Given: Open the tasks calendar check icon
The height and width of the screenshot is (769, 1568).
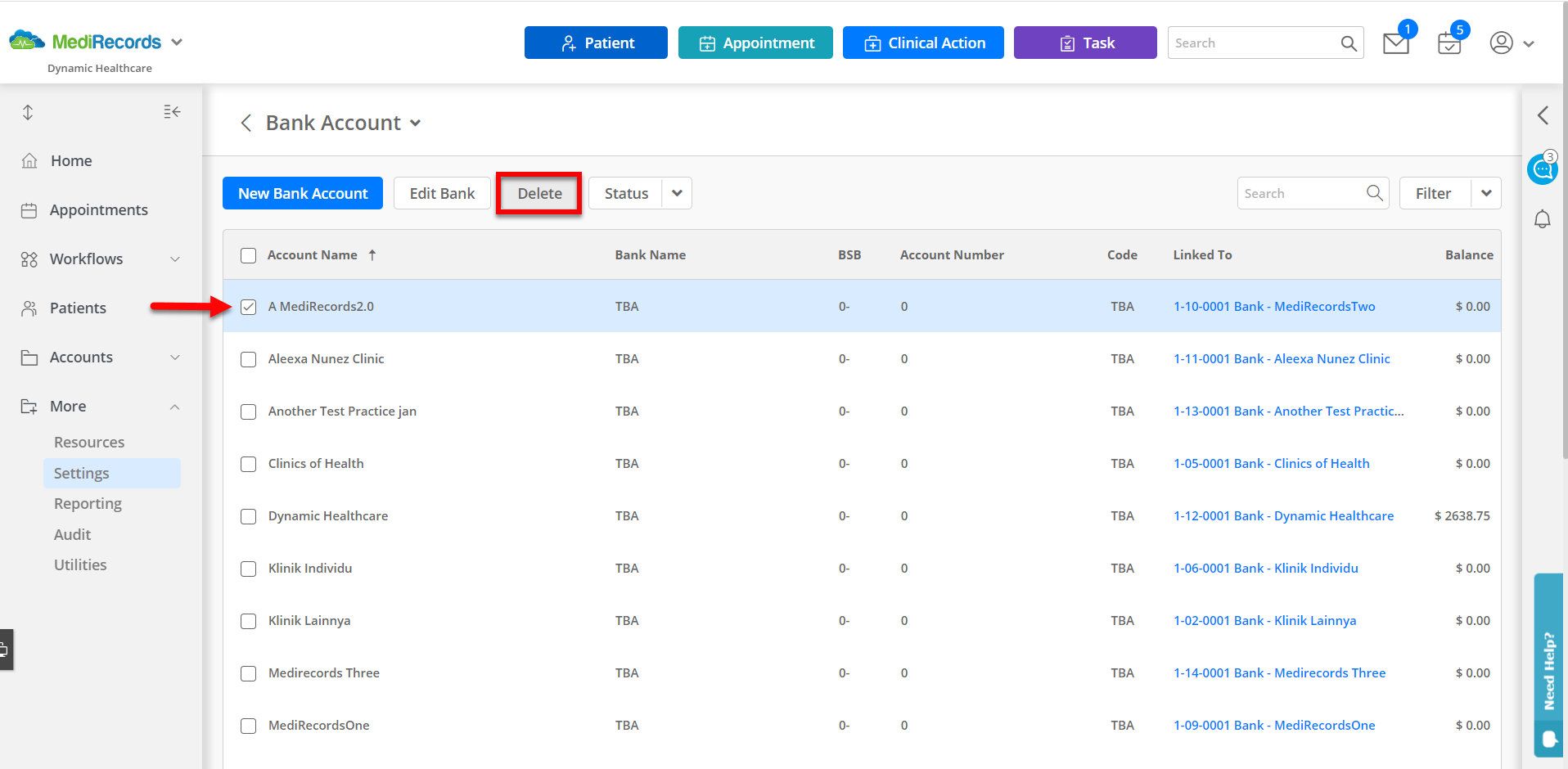Looking at the screenshot, I should (x=1449, y=43).
